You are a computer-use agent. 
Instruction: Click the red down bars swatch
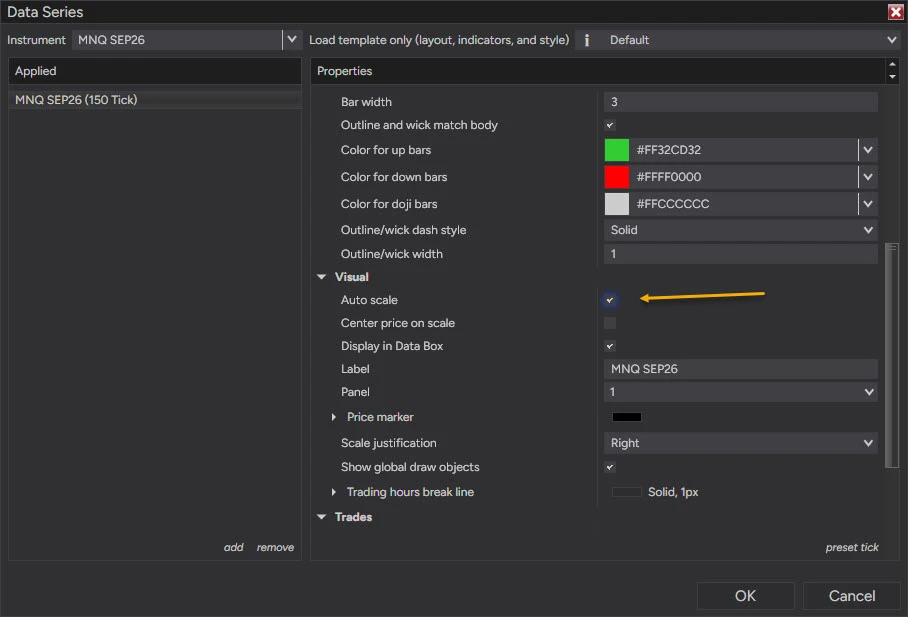(x=617, y=177)
